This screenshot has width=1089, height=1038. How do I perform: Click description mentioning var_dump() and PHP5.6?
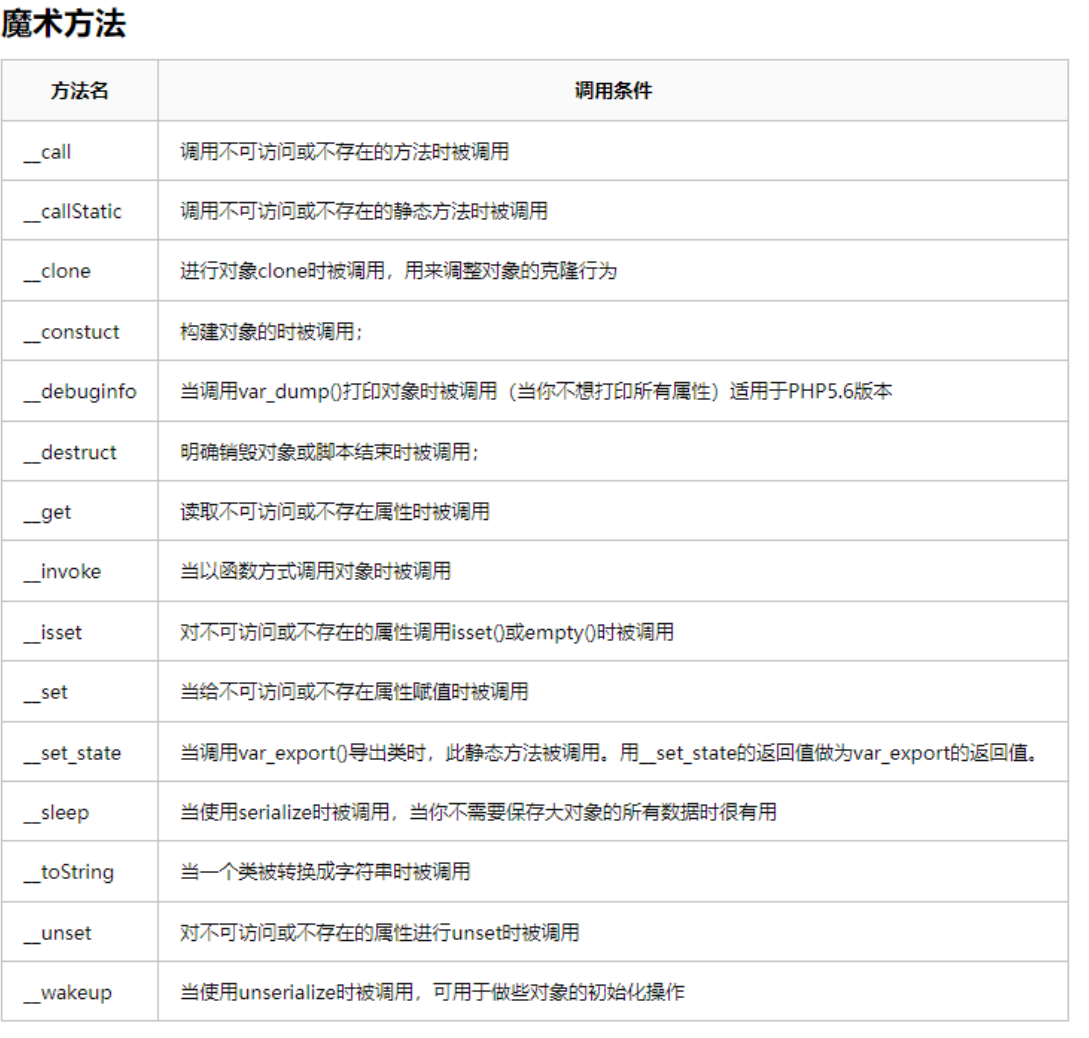(x=536, y=392)
